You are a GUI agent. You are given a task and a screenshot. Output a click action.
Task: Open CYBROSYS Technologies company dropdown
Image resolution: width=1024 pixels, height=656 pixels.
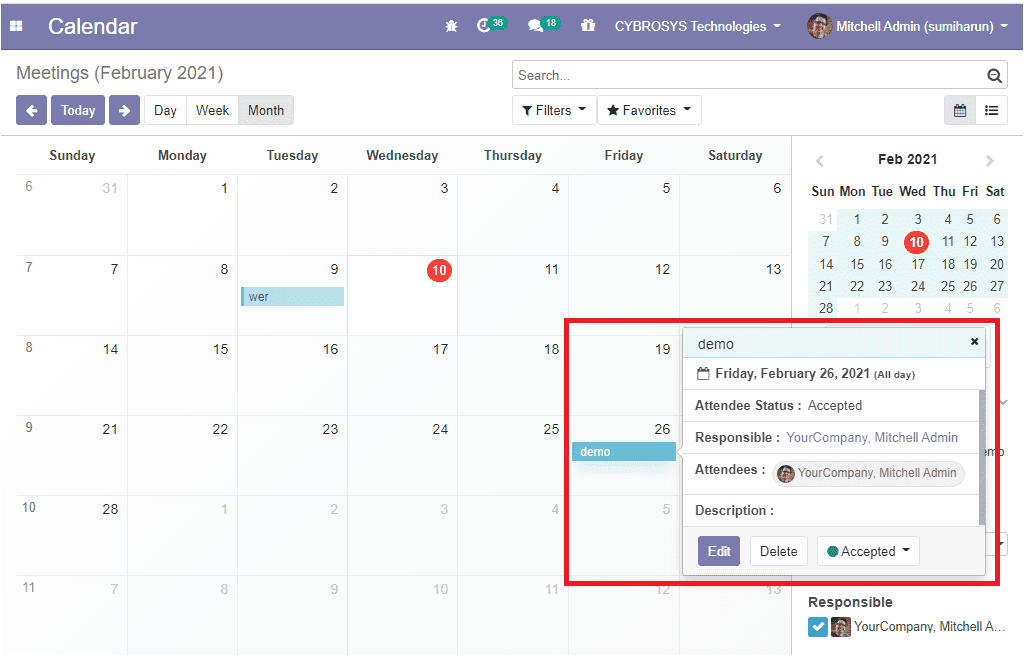pos(697,26)
